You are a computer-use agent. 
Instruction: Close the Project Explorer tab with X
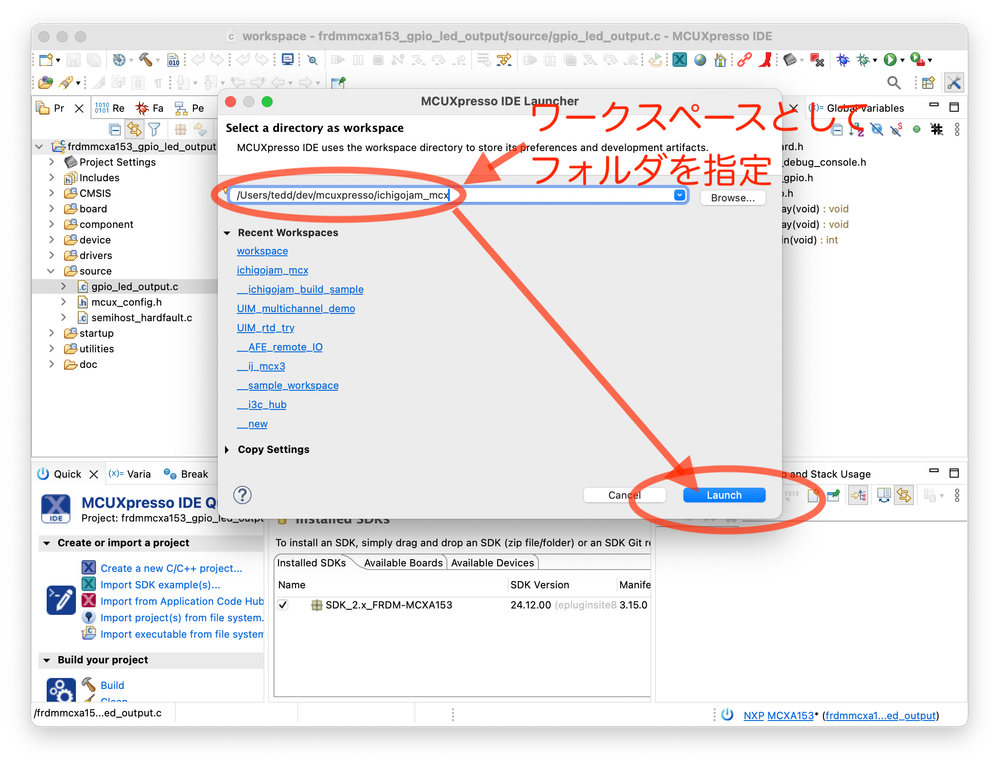click(x=79, y=108)
